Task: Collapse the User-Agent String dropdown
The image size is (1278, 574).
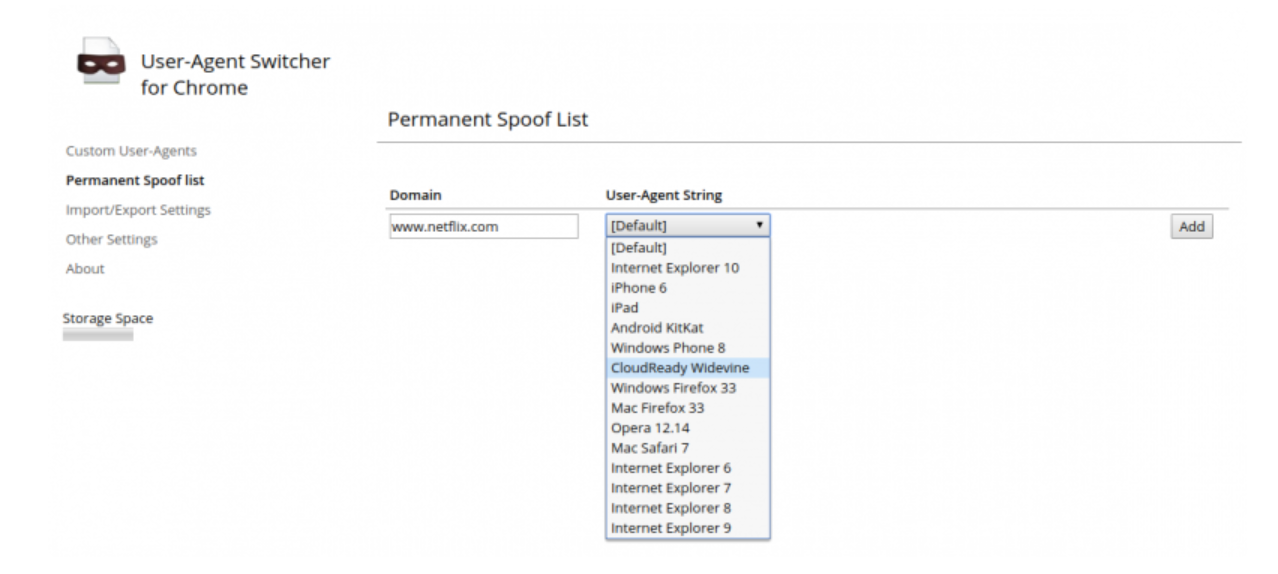Action: tap(688, 226)
